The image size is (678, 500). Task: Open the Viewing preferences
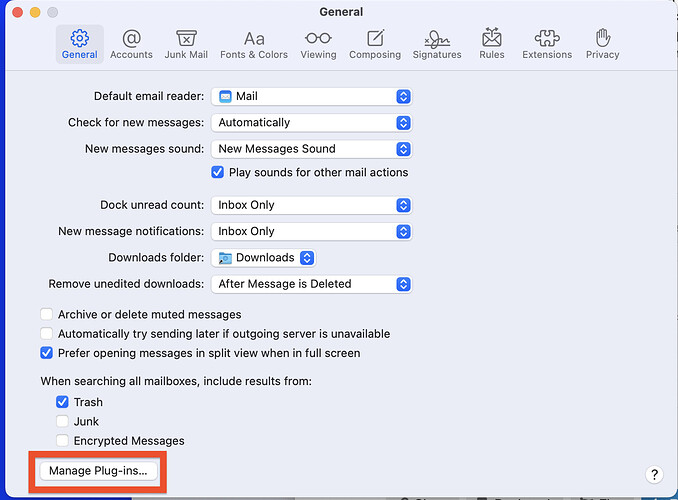click(x=318, y=44)
